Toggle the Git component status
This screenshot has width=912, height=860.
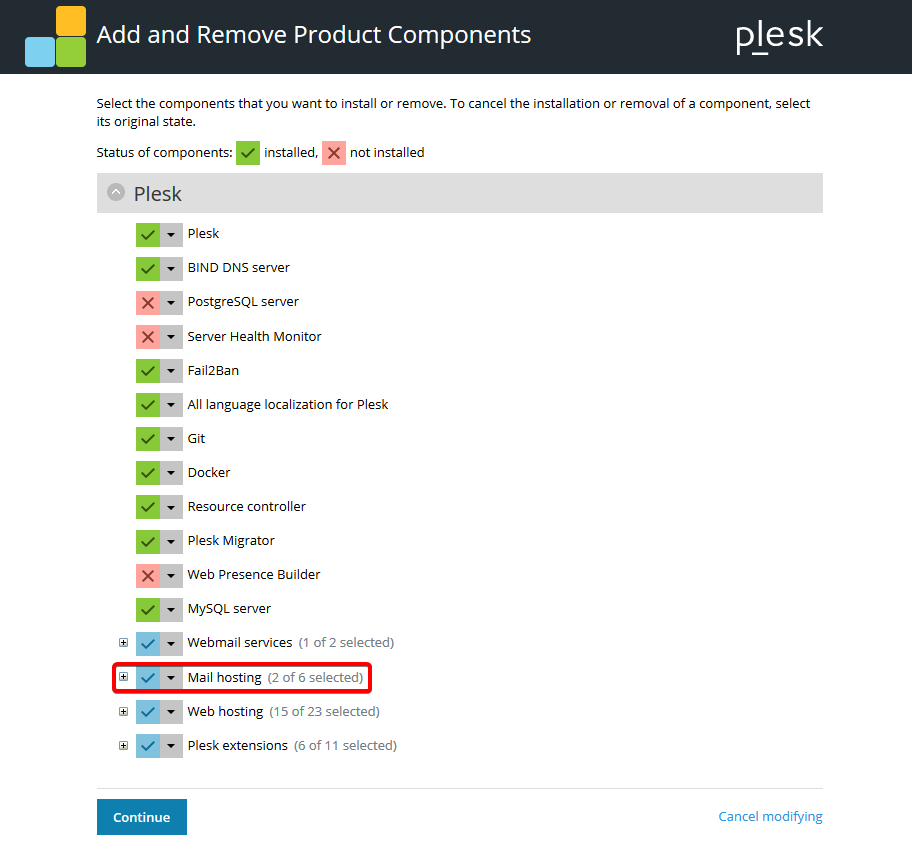[x=145, y=438]
